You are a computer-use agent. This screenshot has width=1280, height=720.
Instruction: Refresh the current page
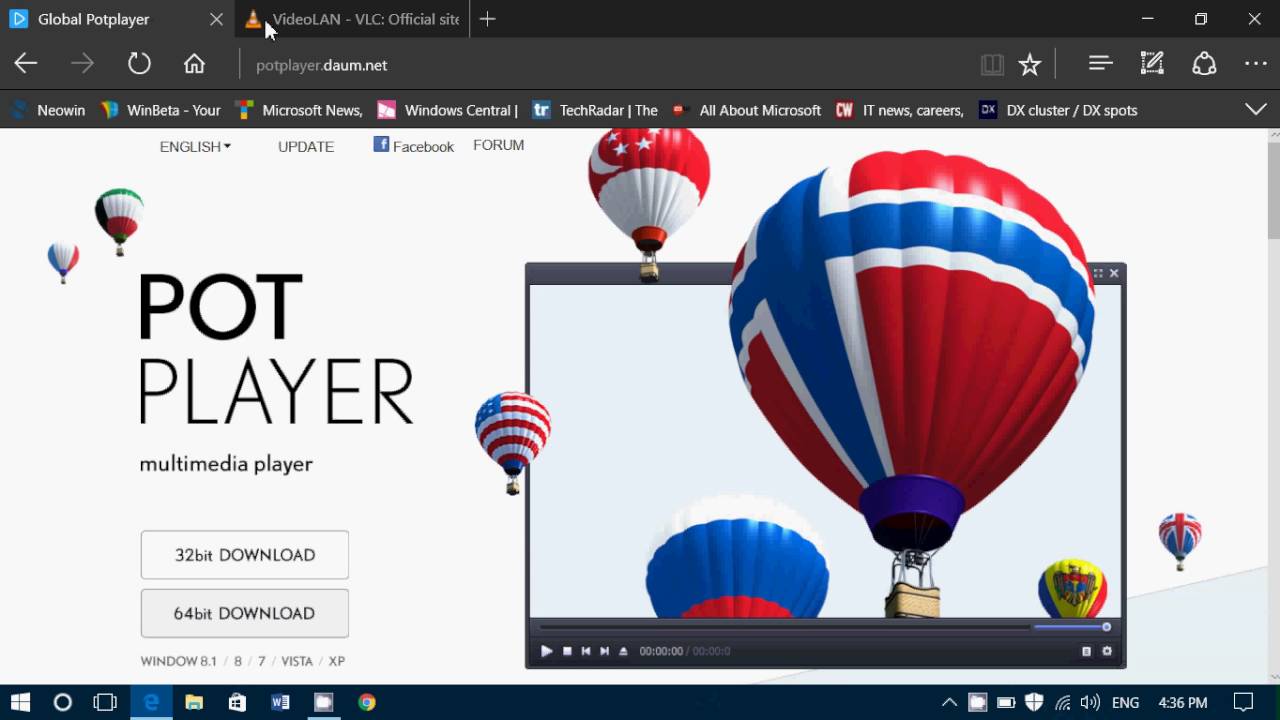139,64
